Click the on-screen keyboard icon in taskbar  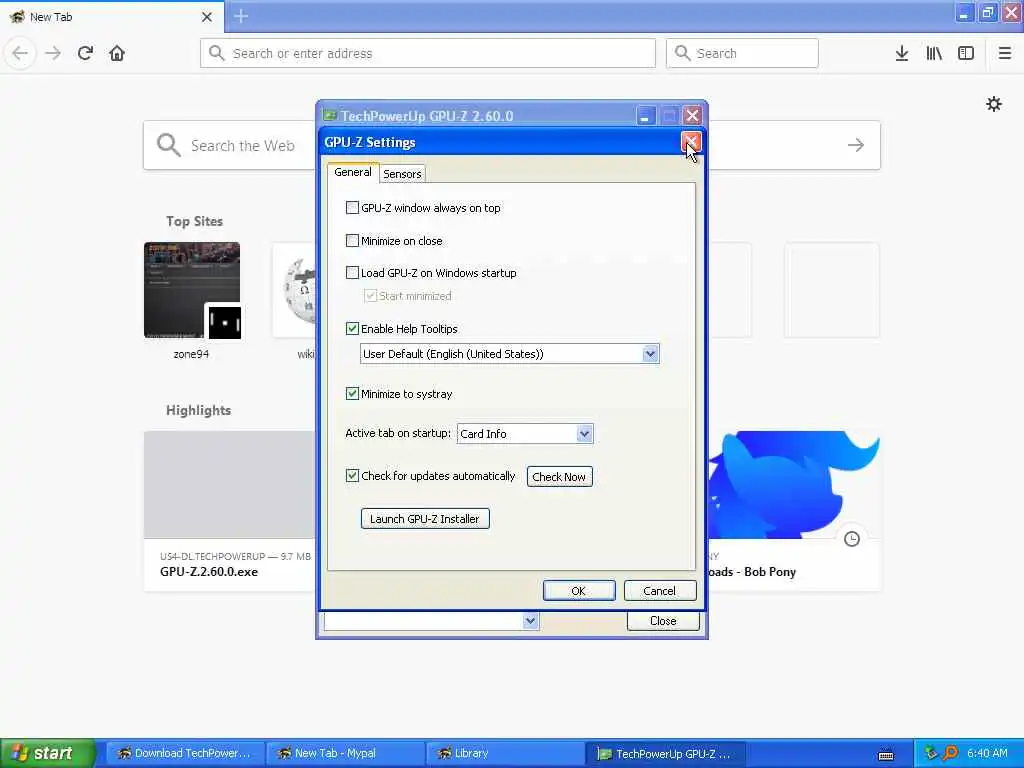pyautogui.click(x=886, y=754)
